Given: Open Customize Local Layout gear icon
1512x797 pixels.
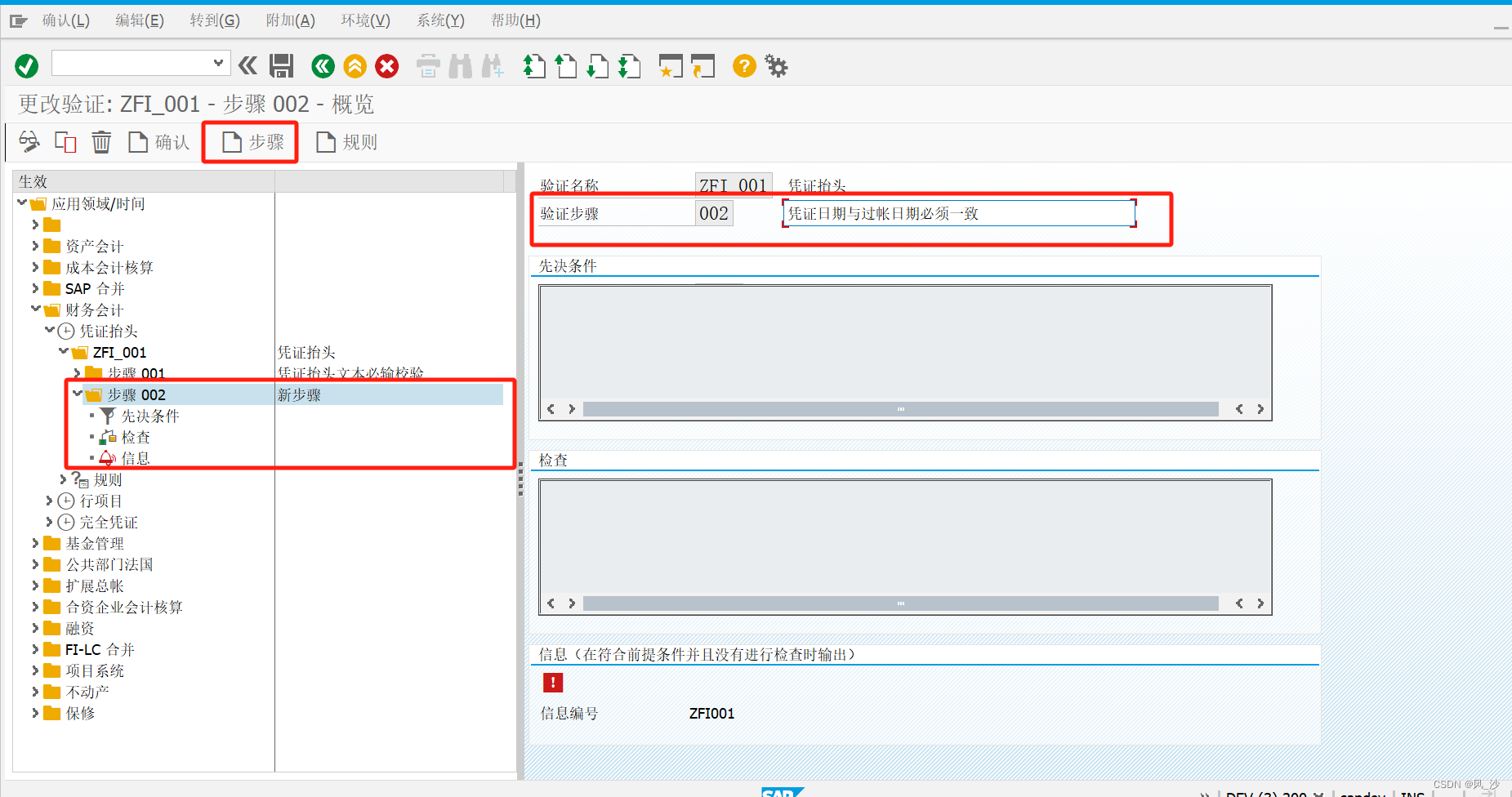Looking at the screenshot, I should (776, 66).
